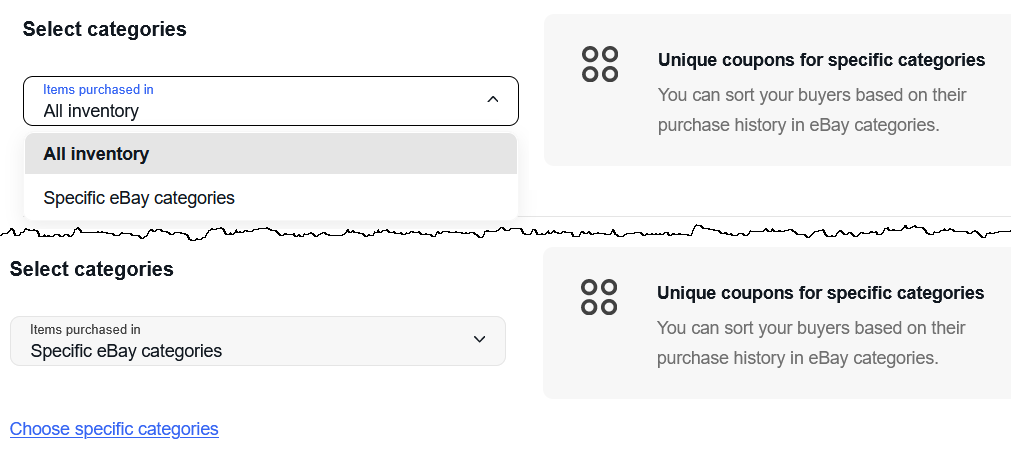
Task: Click the four-circles icon in the lower card
Action: pos(599,297)
